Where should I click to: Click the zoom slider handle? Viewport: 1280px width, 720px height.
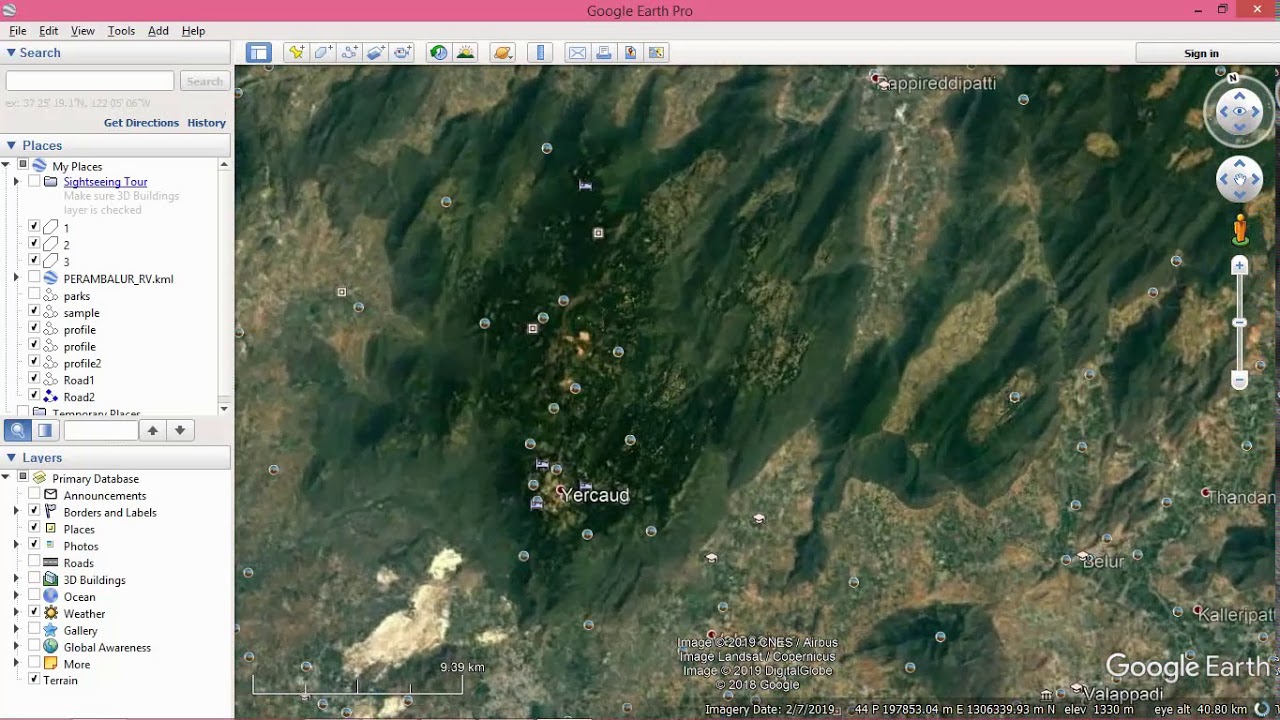point(1240,323)
